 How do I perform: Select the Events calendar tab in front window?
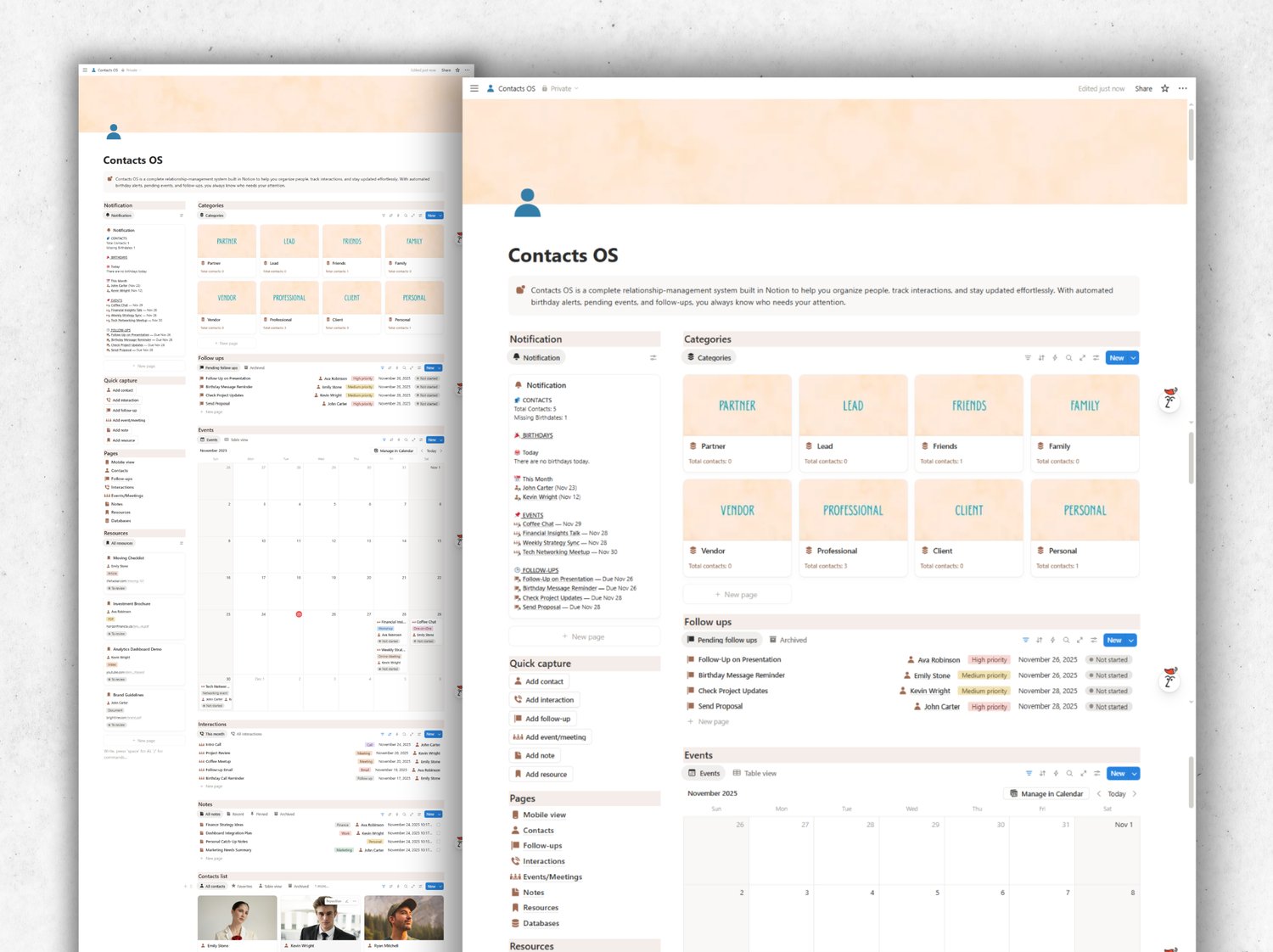[x=704, y=773]
